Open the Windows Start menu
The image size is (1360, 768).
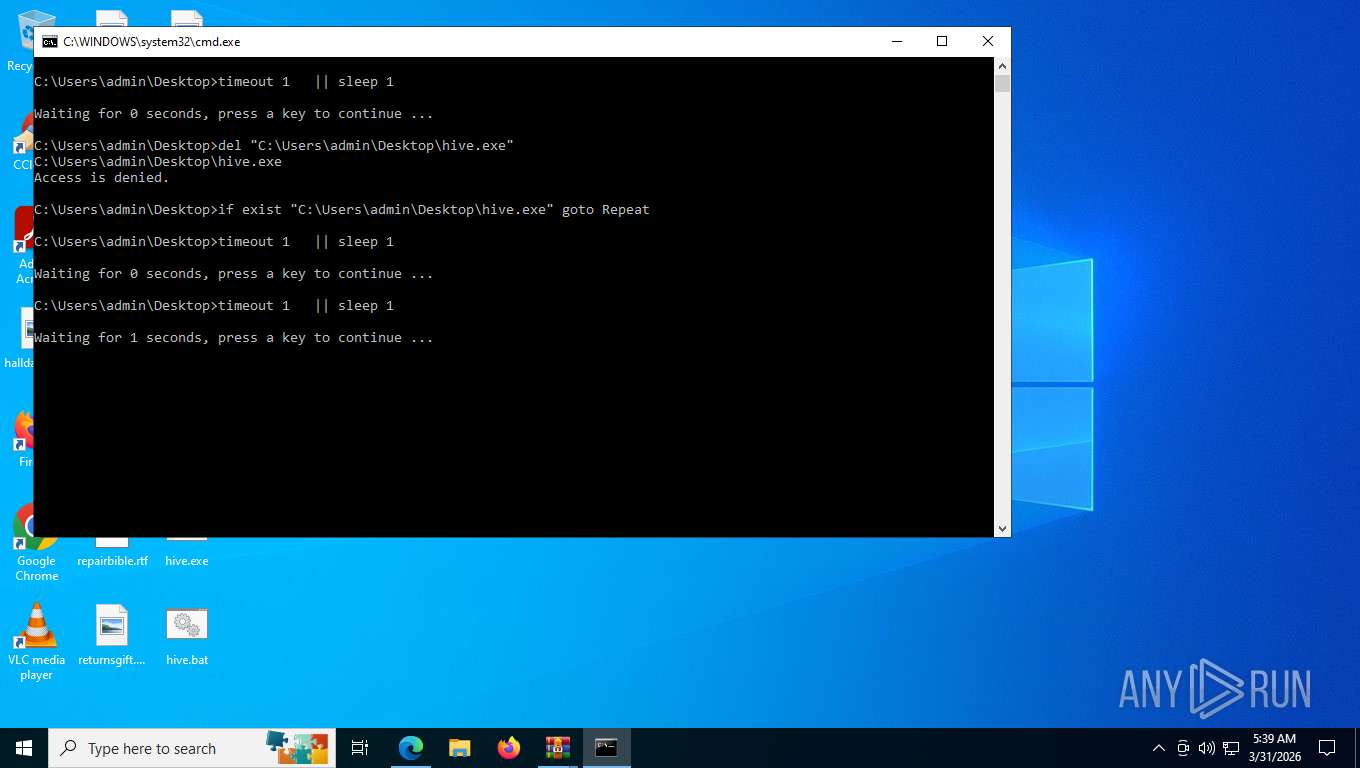(x=24, y=748)
